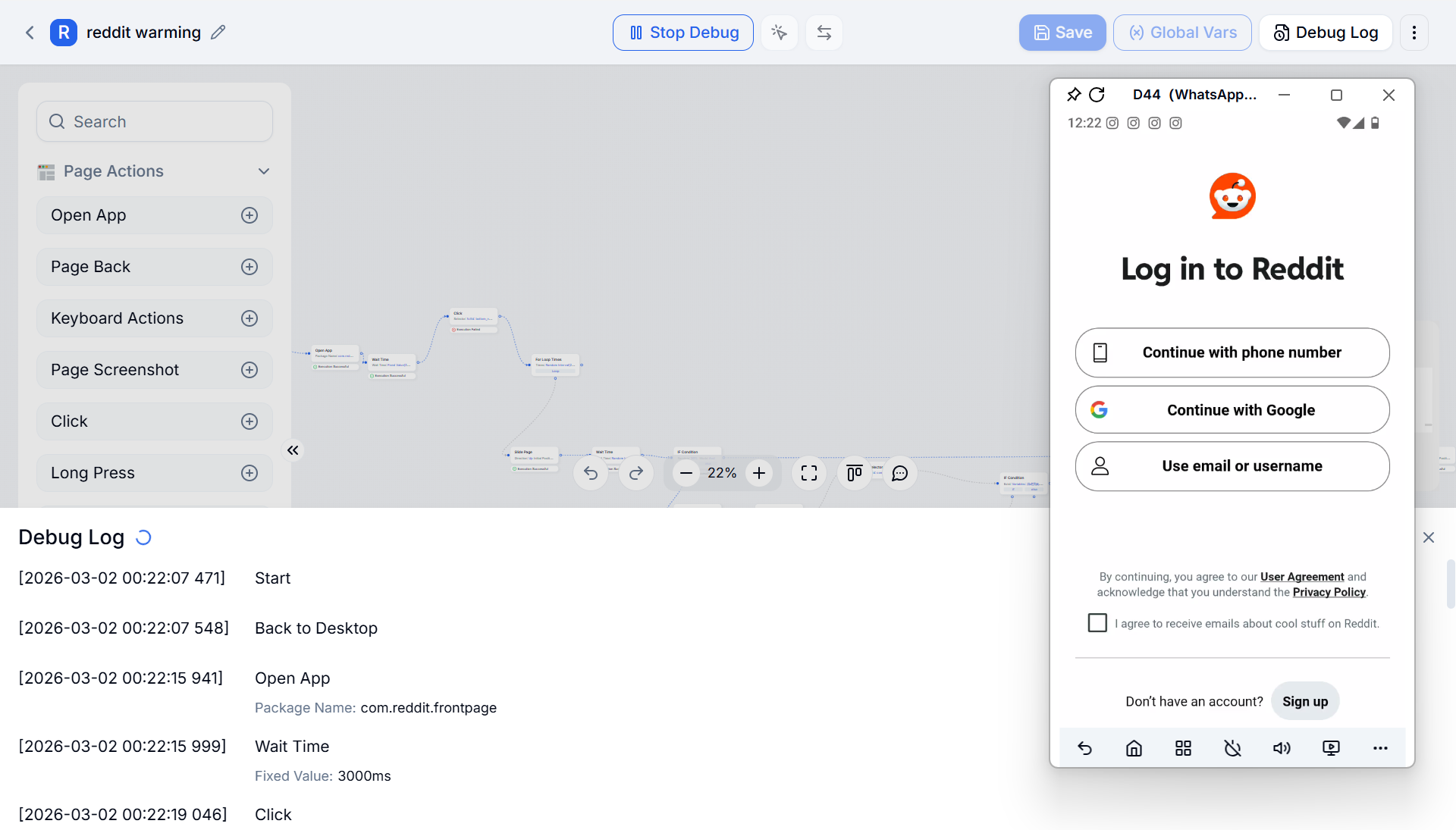The width and height of the screenshot is (1456, 830).
Task: Click the Debug Log panel scrollbar
Action: click(x=1451, y=584)
